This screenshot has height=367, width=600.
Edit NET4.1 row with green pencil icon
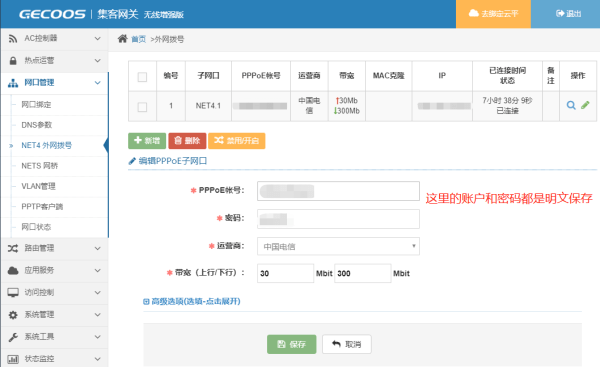(585, 105)
